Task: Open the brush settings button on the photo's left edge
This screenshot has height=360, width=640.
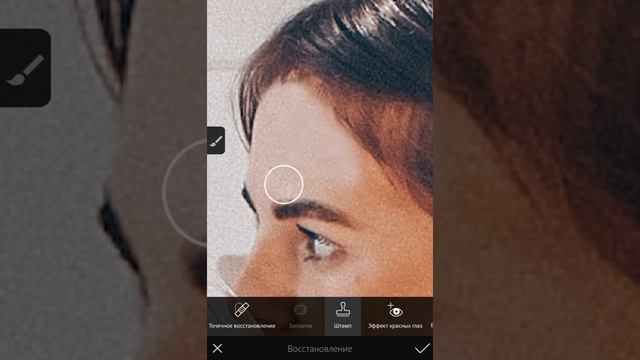Action: click(216, 140)
